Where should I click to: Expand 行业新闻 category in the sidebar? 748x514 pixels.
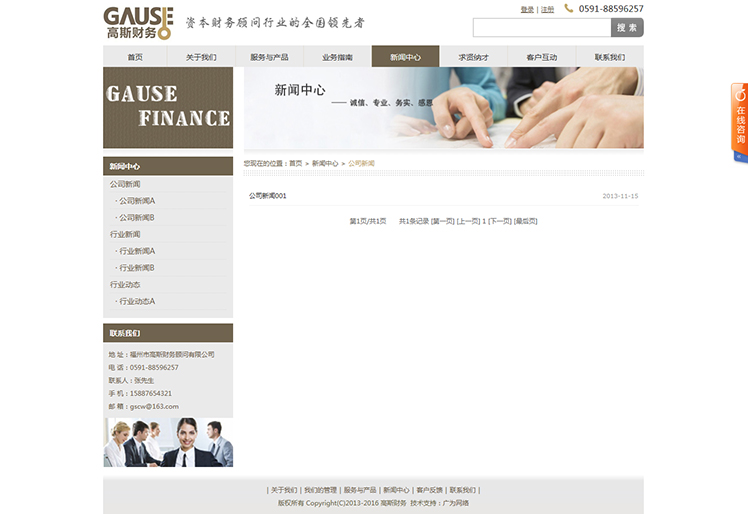125,234
